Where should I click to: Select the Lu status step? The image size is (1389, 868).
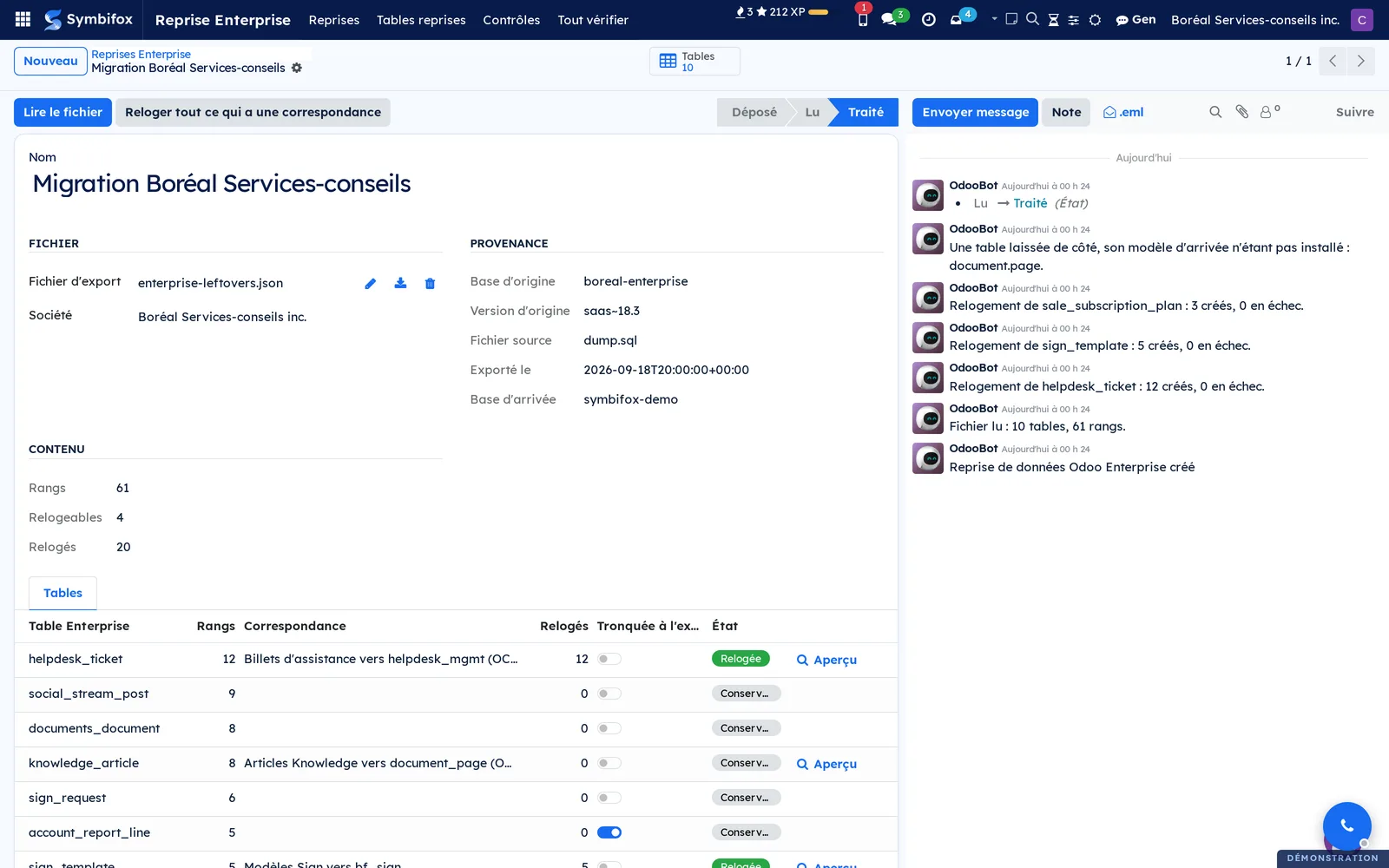[812, 112]
